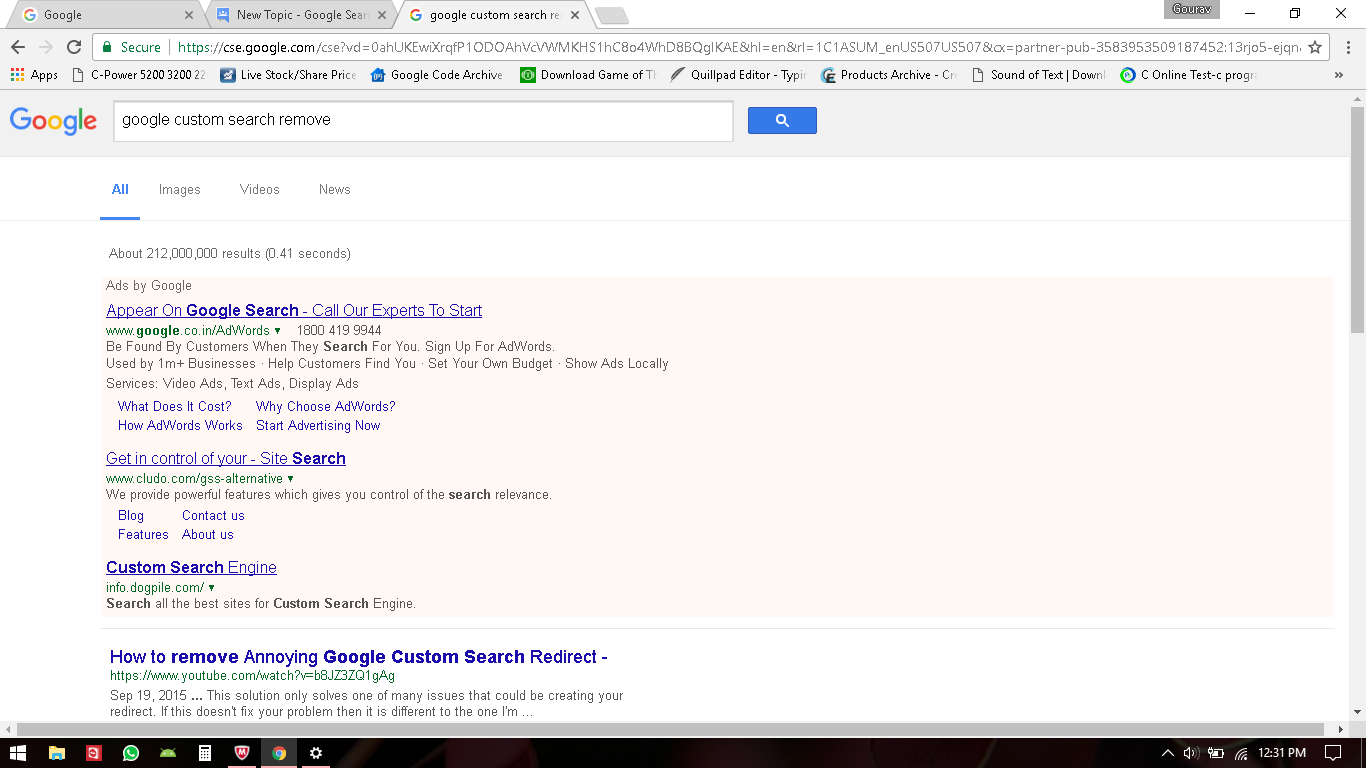Click the Ads by Google label
1366x768 pixels.
pos(149,285)
